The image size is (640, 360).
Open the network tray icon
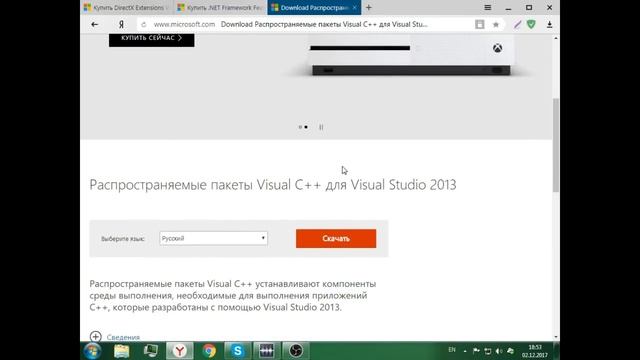pyautogui.click(x=488, y=351)
